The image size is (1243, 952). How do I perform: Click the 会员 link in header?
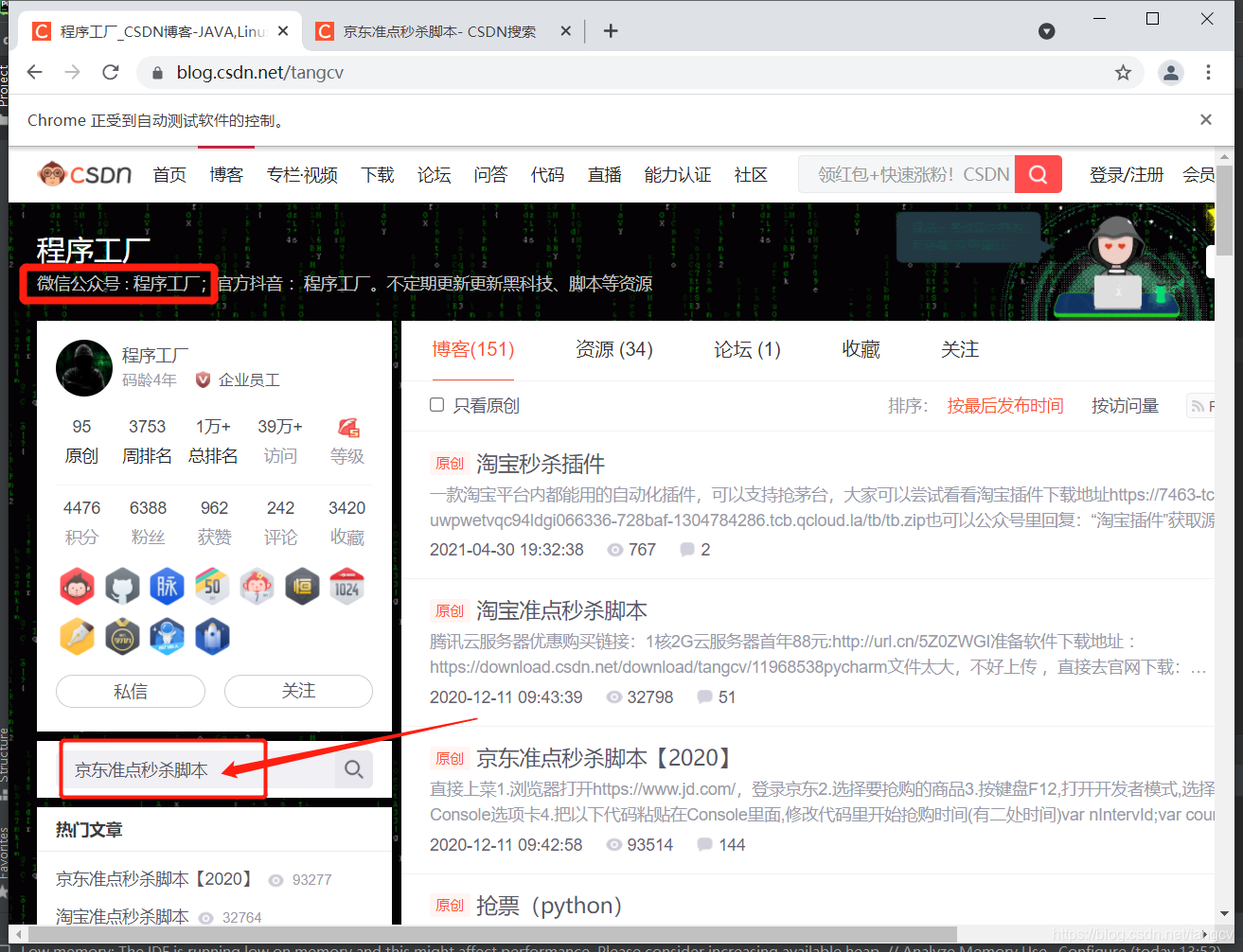pyautogui.click(x=1198, y=175)
